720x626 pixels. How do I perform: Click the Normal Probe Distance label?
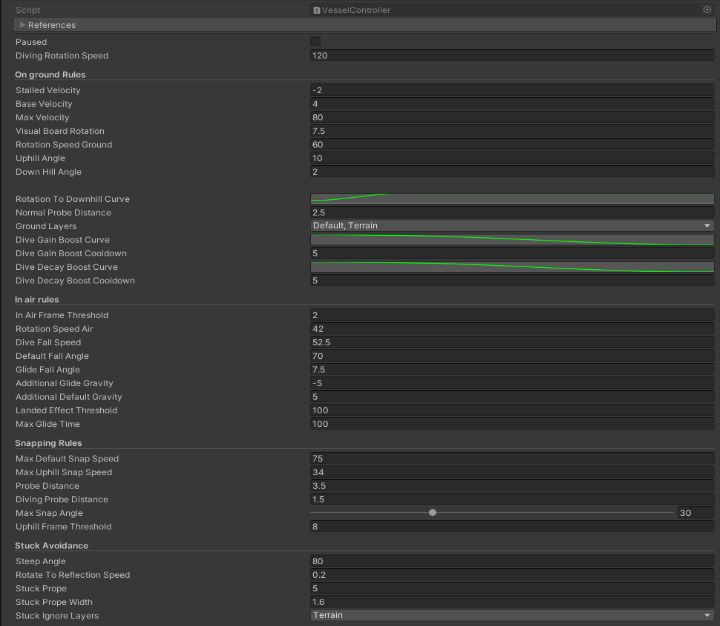tap(63, 213)
